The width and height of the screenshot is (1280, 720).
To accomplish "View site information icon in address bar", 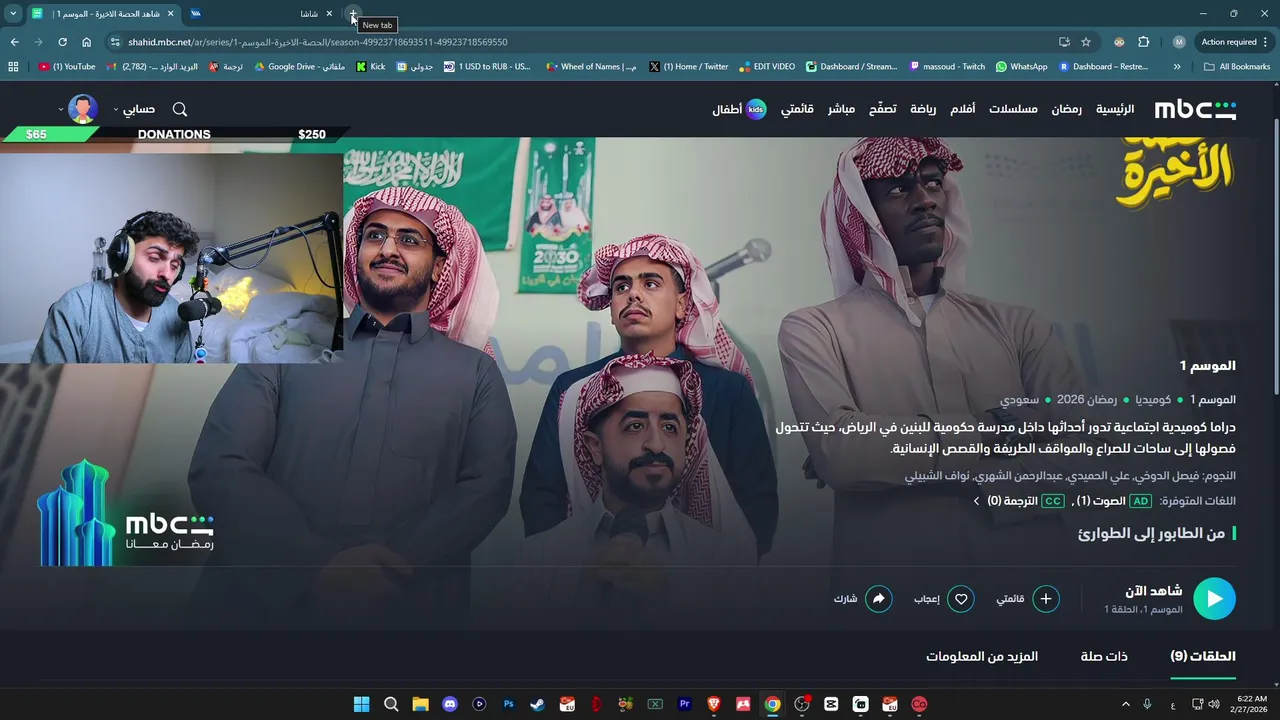I will pos(115,42).
